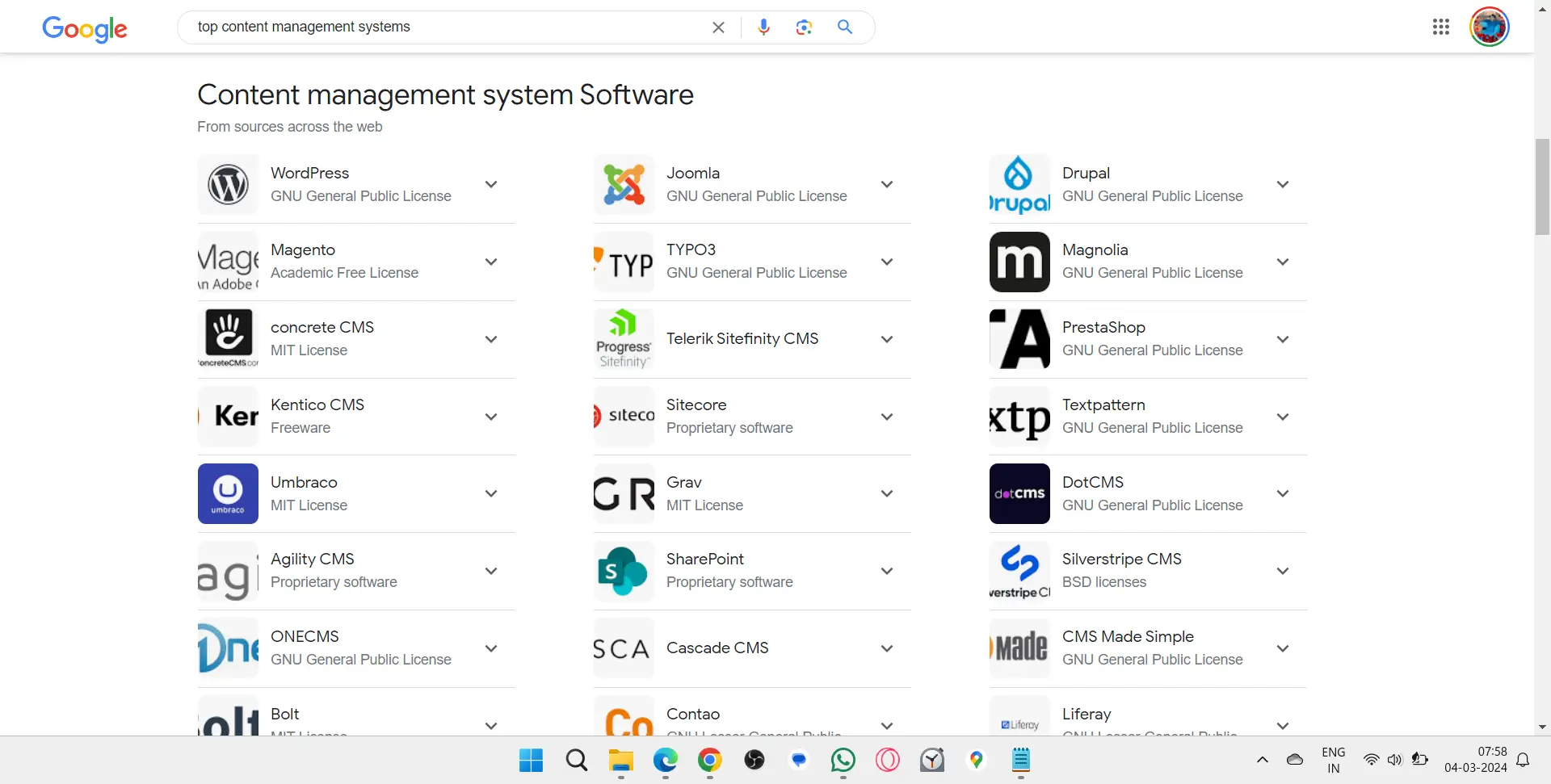
Task: Expand the TYPO3 entry chevron
Action: click(x=887, y=262)
